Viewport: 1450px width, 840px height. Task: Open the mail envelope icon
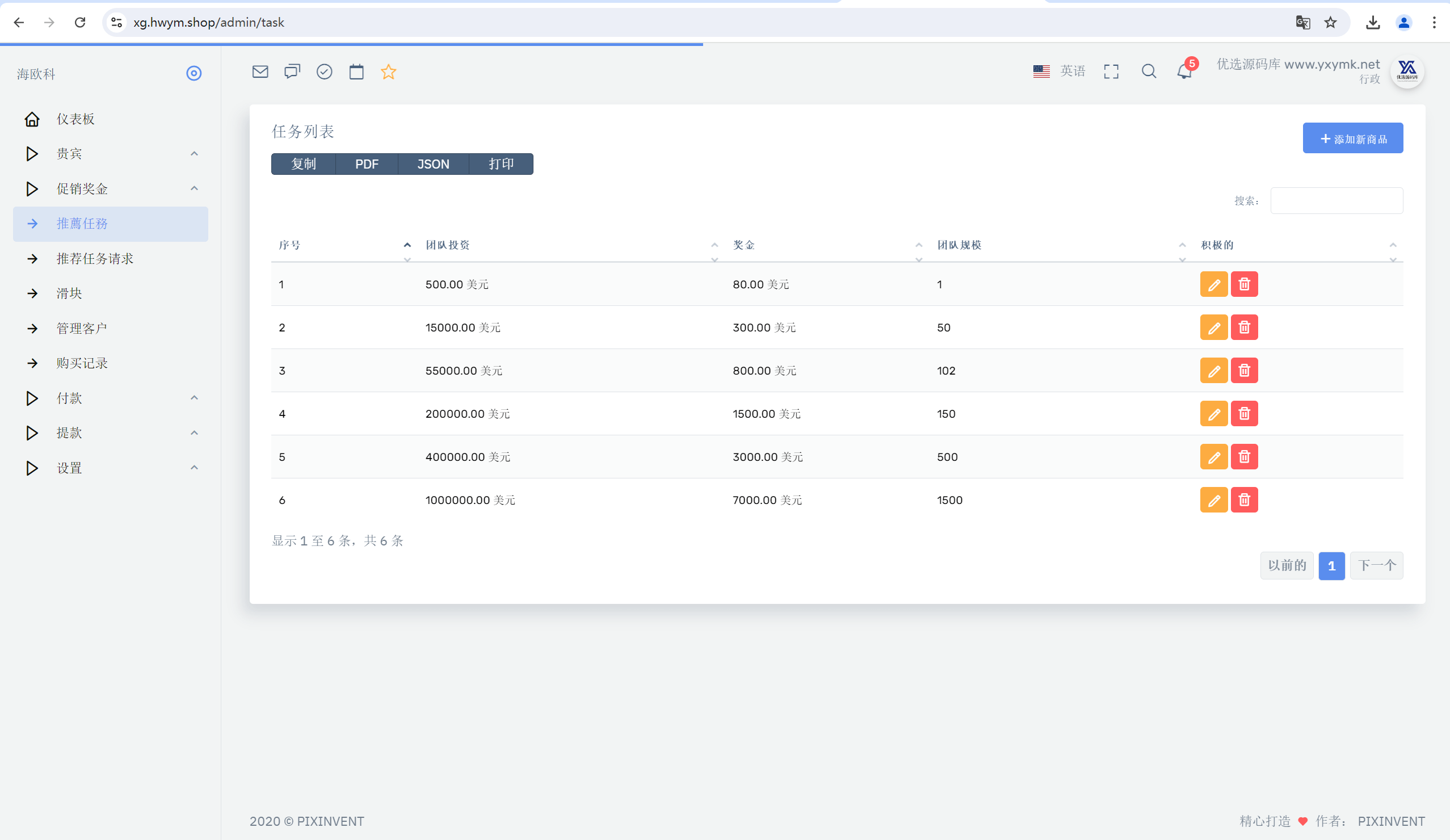point(260,72)
